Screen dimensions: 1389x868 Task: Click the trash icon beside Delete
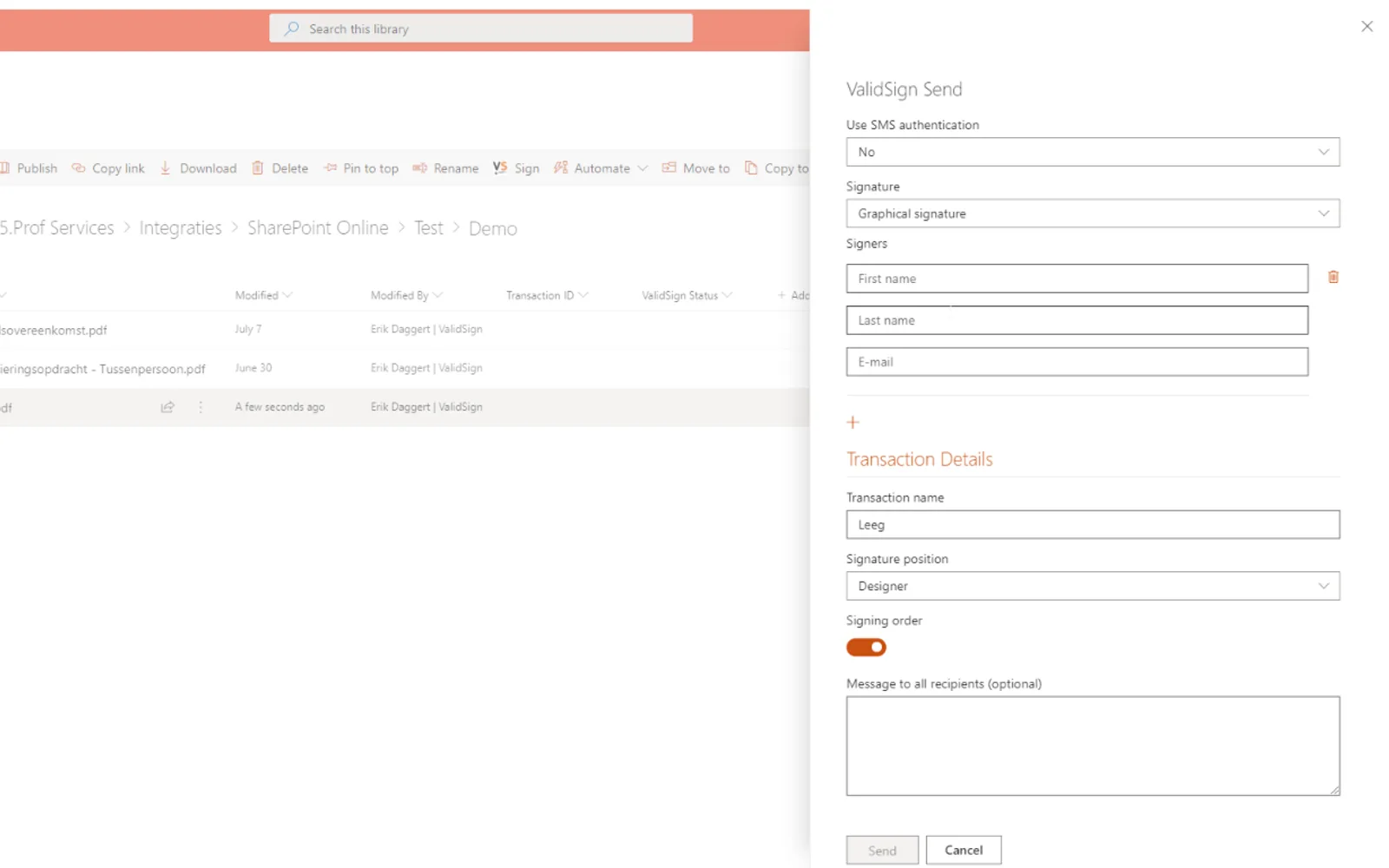(258, 168)
